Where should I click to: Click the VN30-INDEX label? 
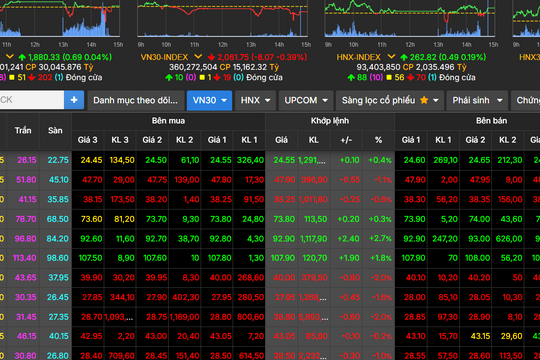tap(164, 57)
